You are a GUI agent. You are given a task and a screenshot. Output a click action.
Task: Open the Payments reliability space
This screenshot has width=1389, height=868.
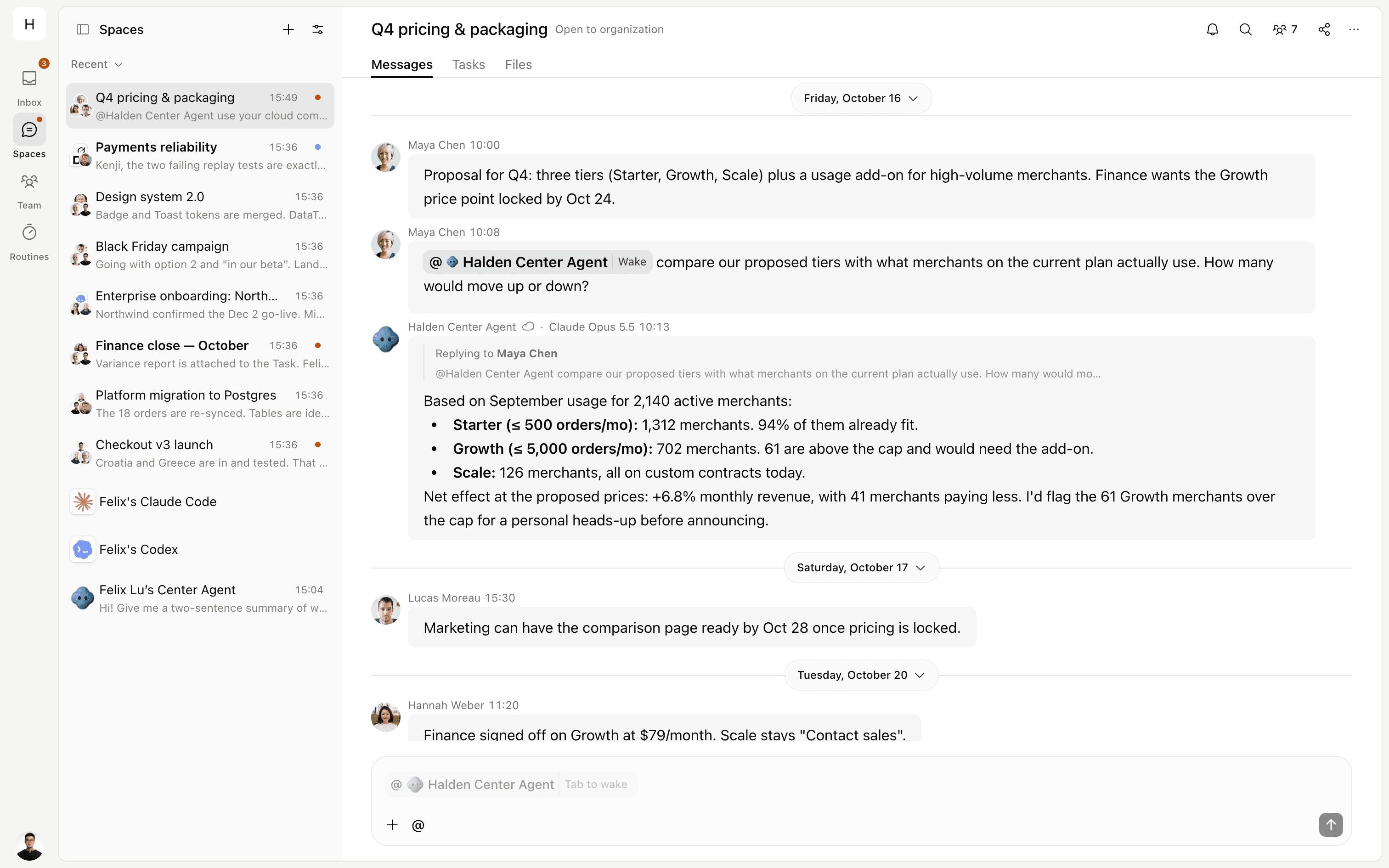[x=200, y=156]
